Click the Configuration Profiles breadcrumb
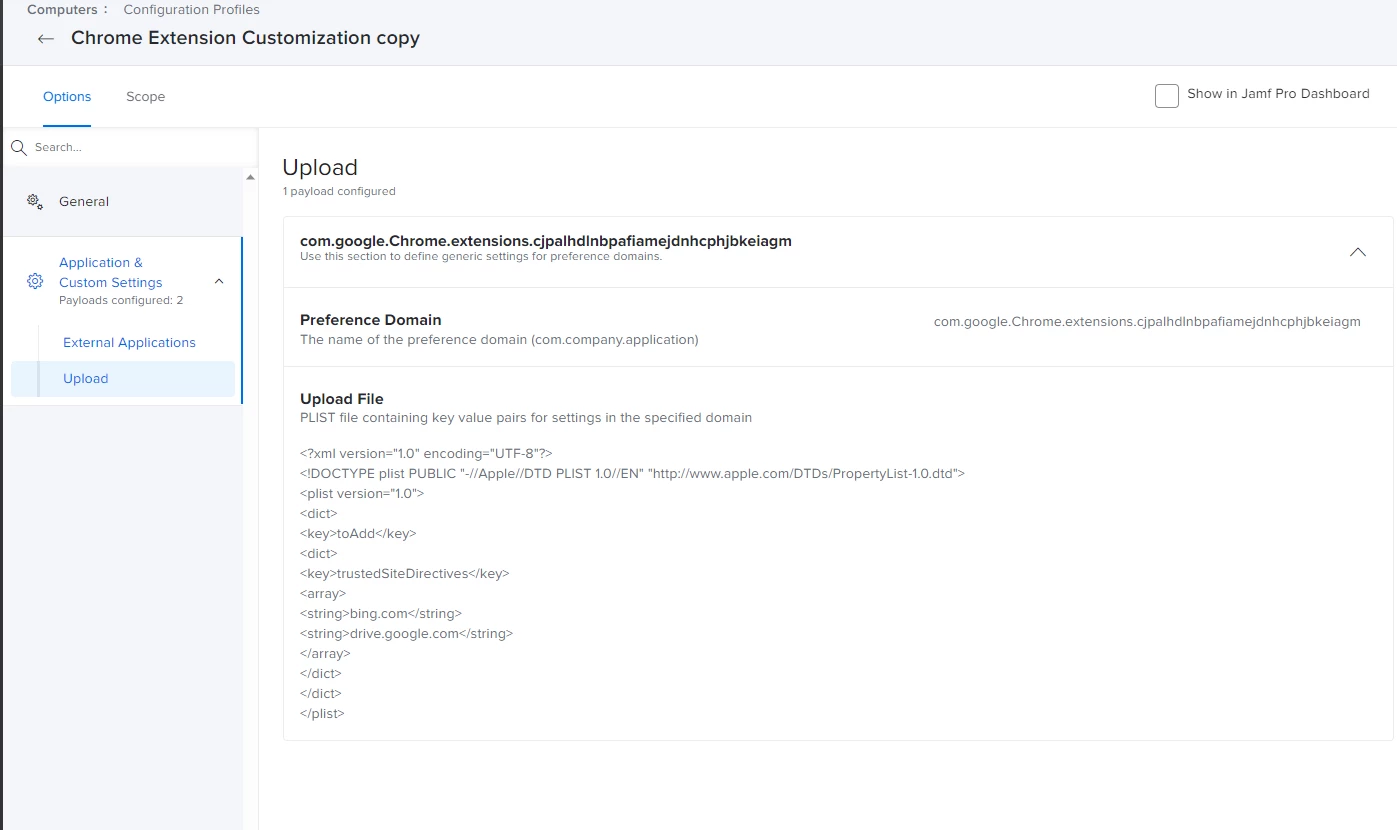Image resolution: width=1397 pixels, height=830 pixels. pos(191,10)
